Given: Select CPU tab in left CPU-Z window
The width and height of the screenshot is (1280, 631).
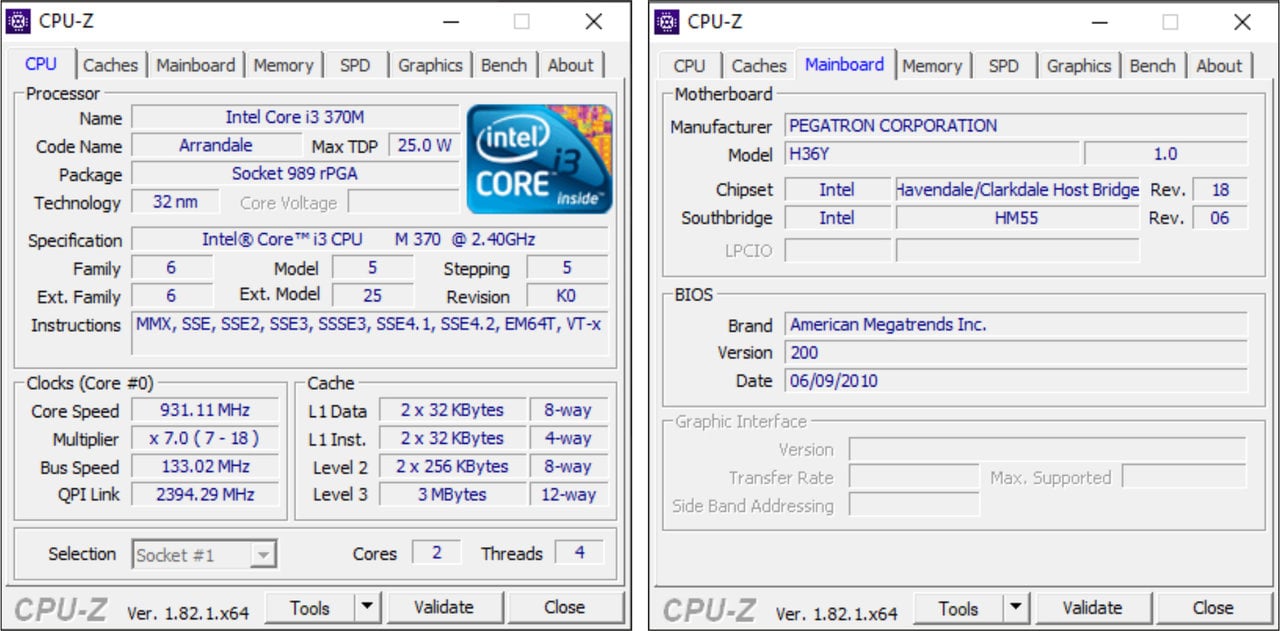Looking at the screenshot, I should (x=41, y=64).
